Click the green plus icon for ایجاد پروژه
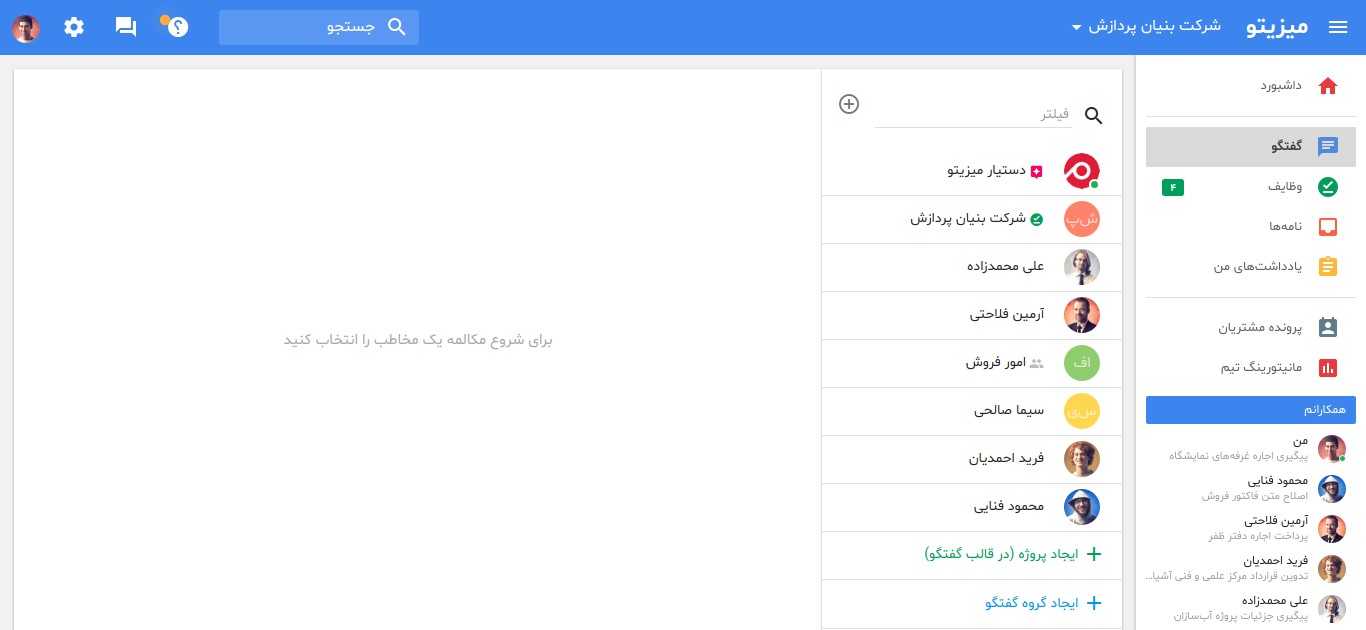This screenshot has width=1366, height=630. [1094, 554]
